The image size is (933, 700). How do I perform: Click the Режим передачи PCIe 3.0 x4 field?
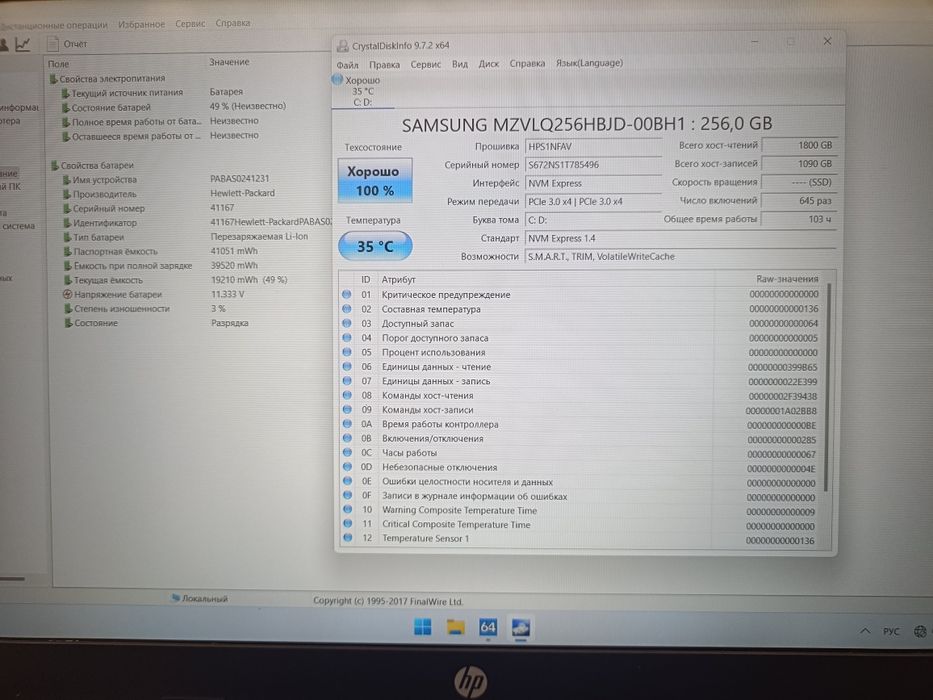point(593,202)
